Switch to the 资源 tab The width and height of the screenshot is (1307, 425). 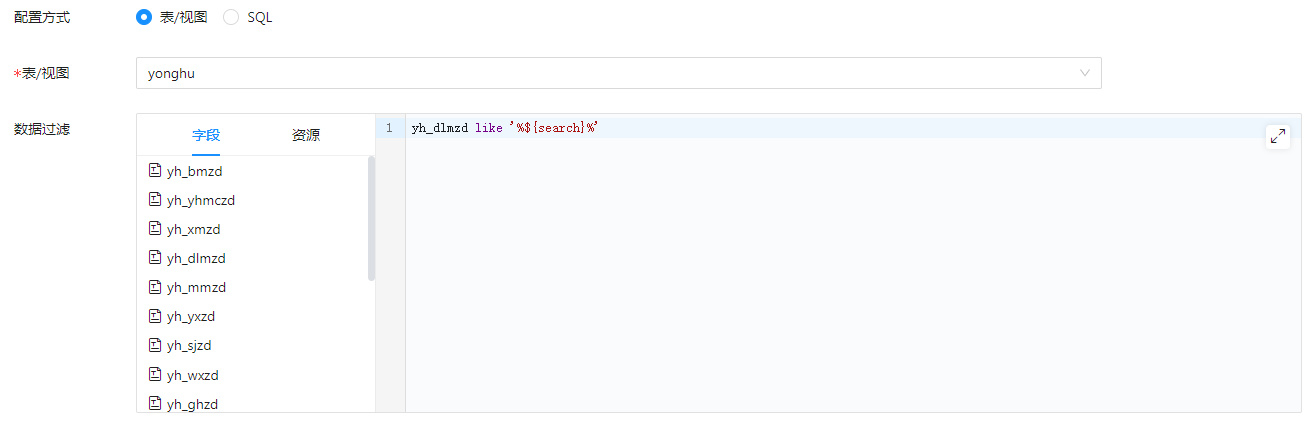pos(306,135)
